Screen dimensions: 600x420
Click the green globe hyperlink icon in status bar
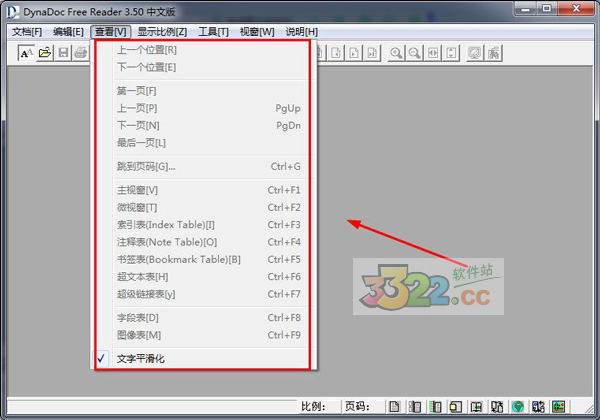click(518, 407)
